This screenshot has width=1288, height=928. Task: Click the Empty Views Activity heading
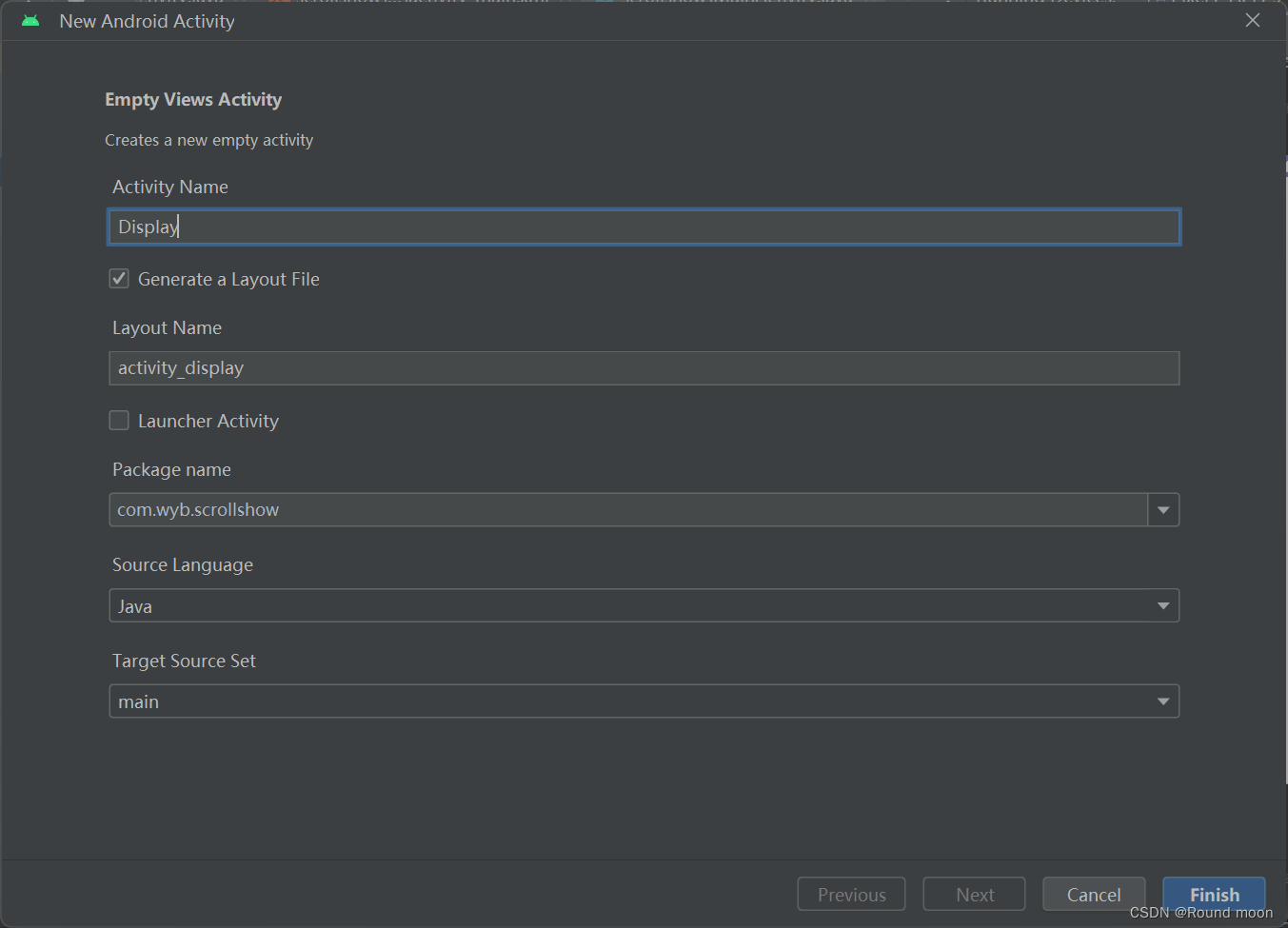click(193, 99)
